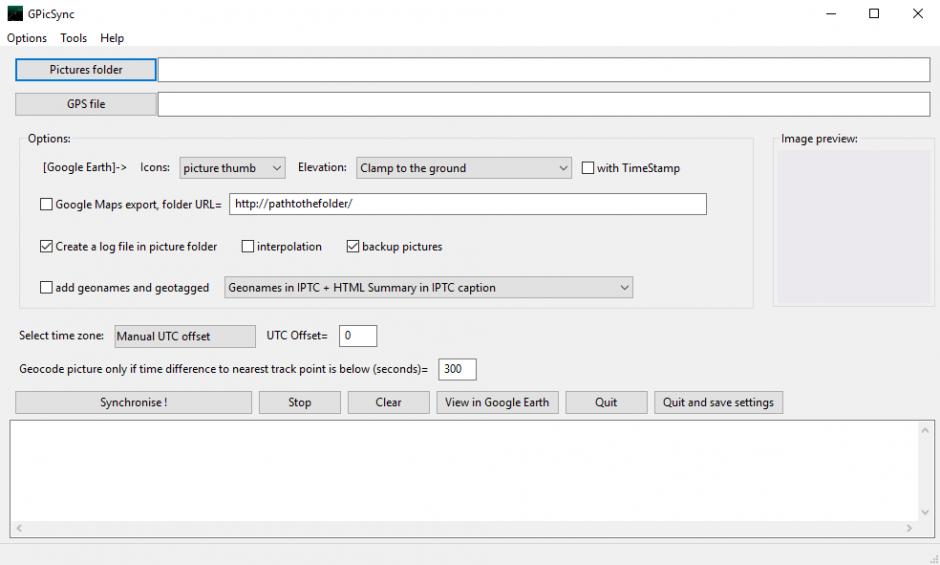
Task: Click the Pictures folder button
Action: 86,70
